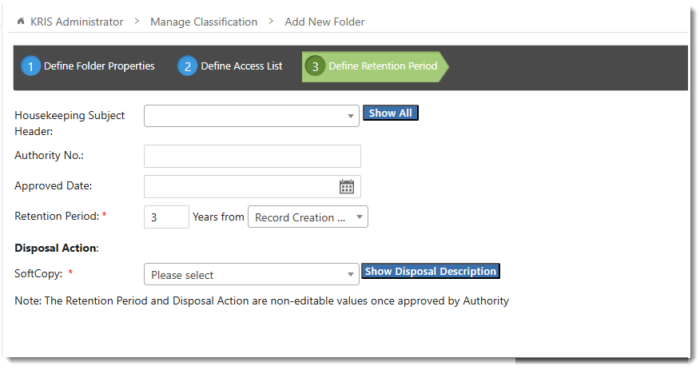Go to Define Access List step
Screen dimensions: 700x370
click(242, 66)
